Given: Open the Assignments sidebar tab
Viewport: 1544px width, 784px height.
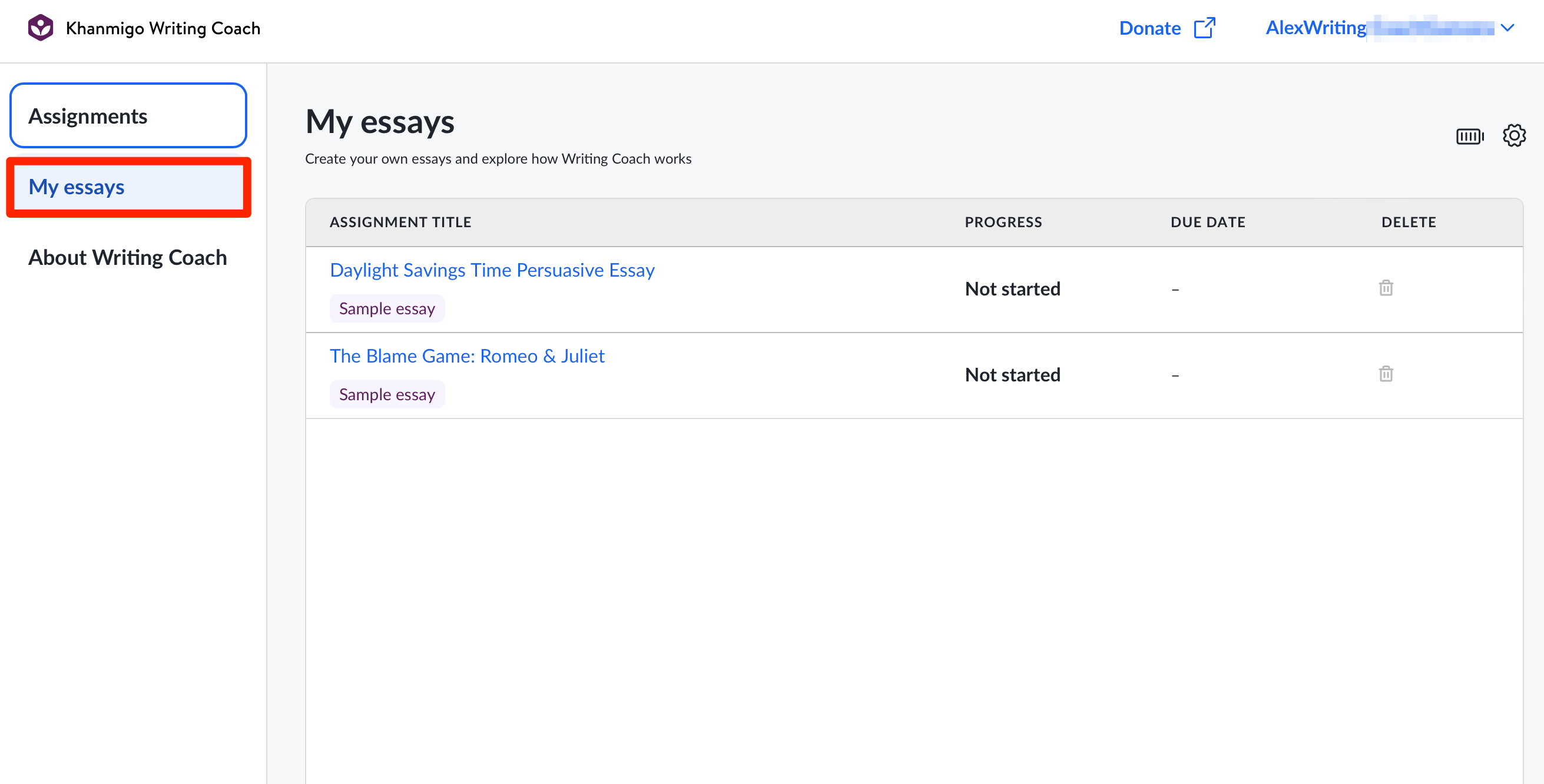Looking at the screenshot, I should (128, 115).
